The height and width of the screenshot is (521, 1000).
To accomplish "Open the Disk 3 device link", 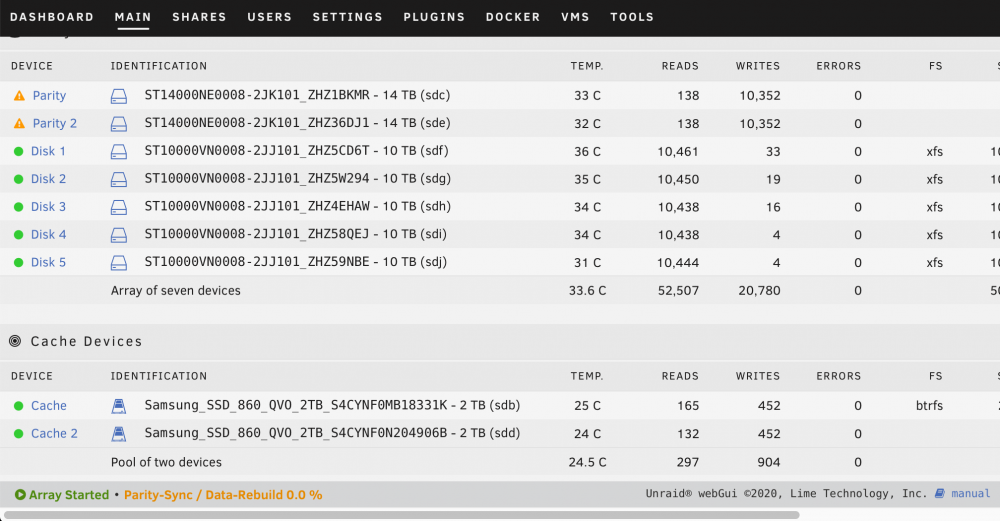I will pyautogui.click(x=48, y=207).
